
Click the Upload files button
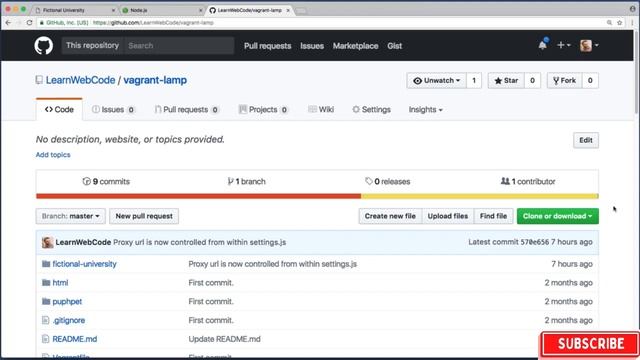pyautogui.click(x=448, y=216)
